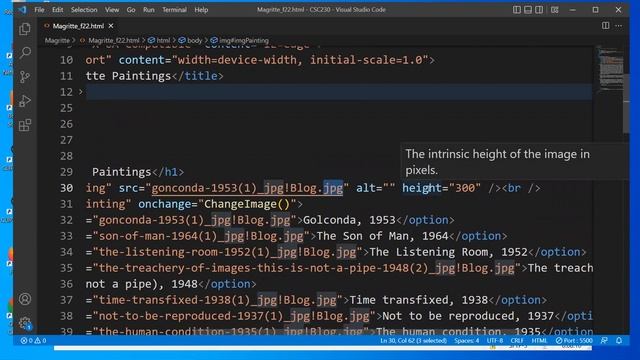Open editor More Actions ellipsis
Screen dimensions: 640x360
click(x=619, y=26)
